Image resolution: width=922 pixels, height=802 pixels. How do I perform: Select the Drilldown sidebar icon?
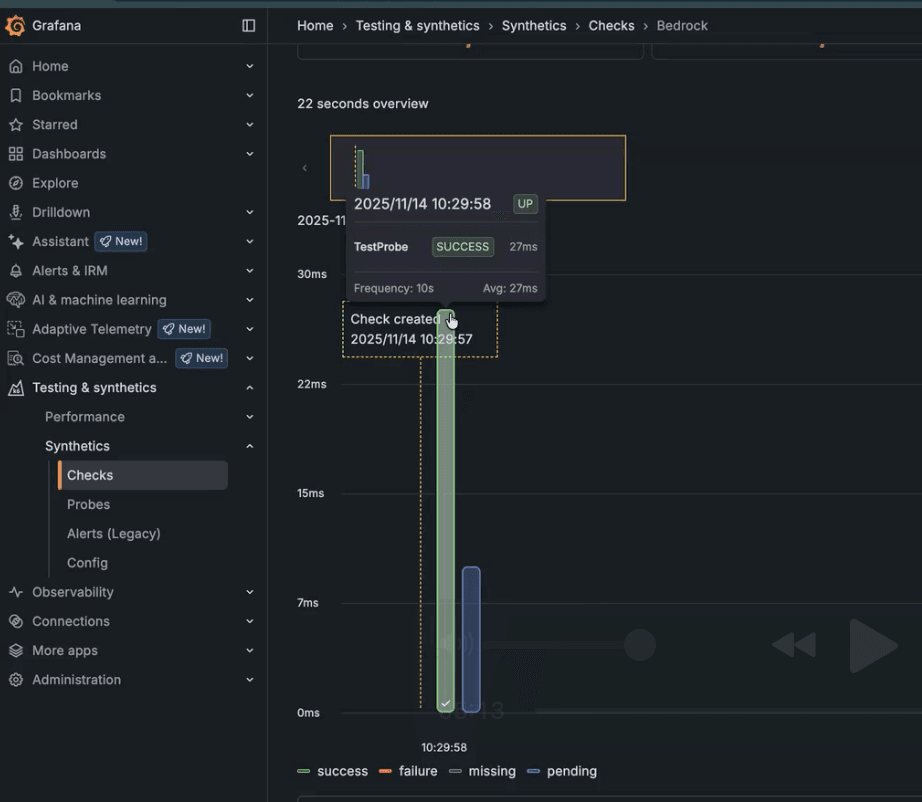tap(16, 212)
